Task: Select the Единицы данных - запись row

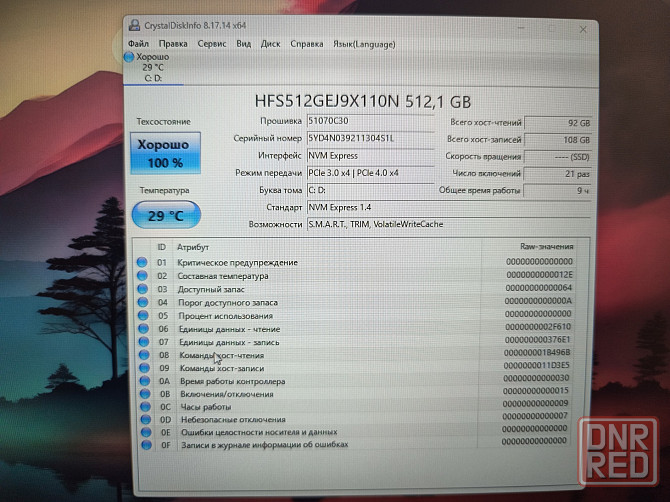Action: click(x=355, y=342)
